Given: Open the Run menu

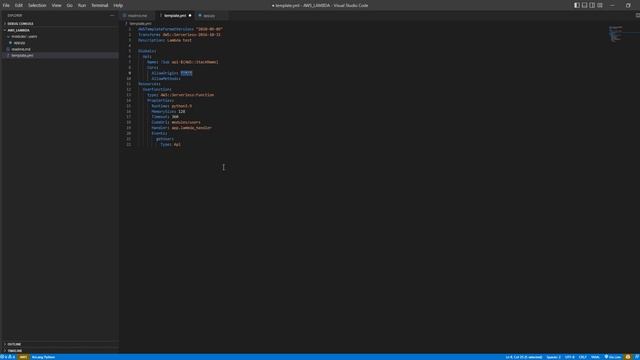Looking at the screenshot, I should (x=82, y=5).
